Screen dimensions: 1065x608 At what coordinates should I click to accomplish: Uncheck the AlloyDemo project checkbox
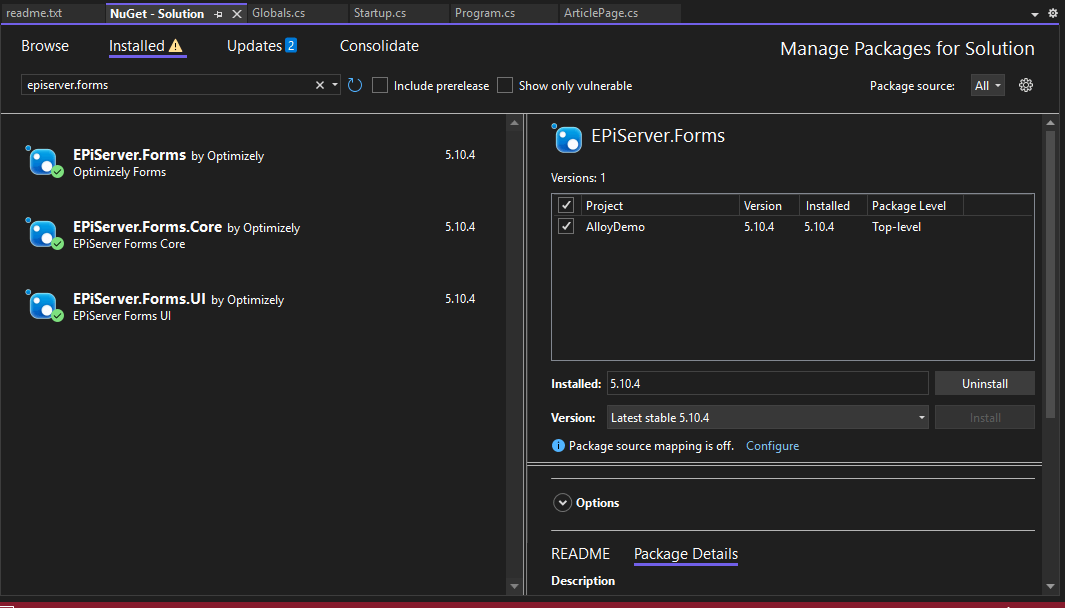566,227
